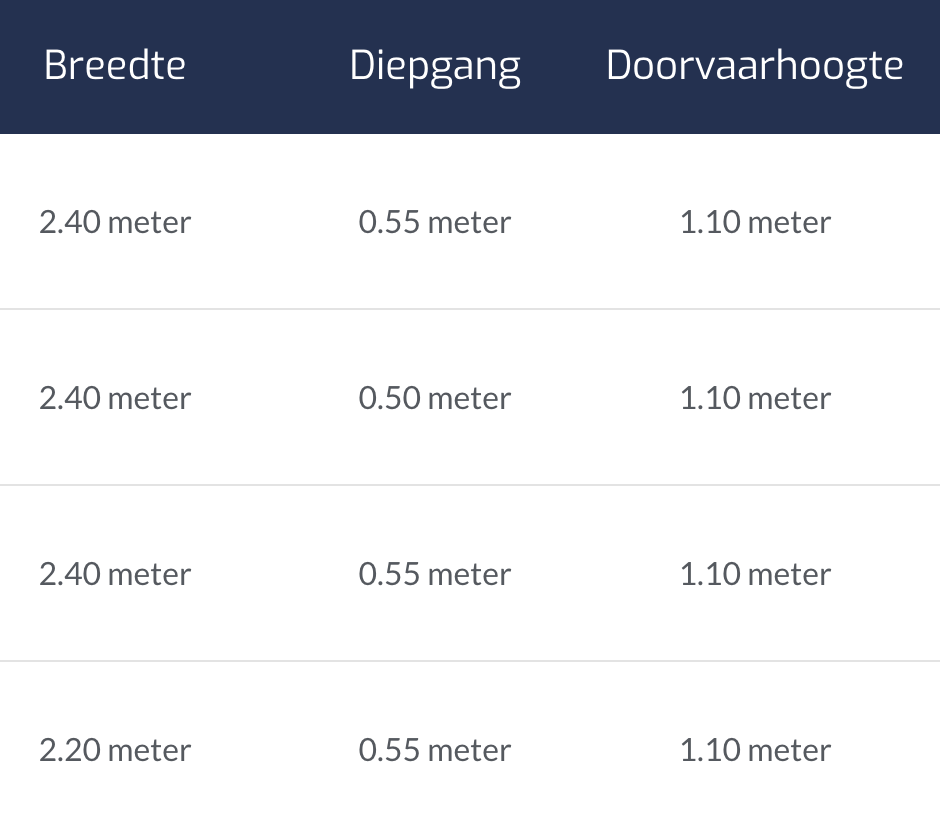The height and width of the screenshot is (836, 940).
Task: Click the Breedte column header
Action: [x=115, y=66]
